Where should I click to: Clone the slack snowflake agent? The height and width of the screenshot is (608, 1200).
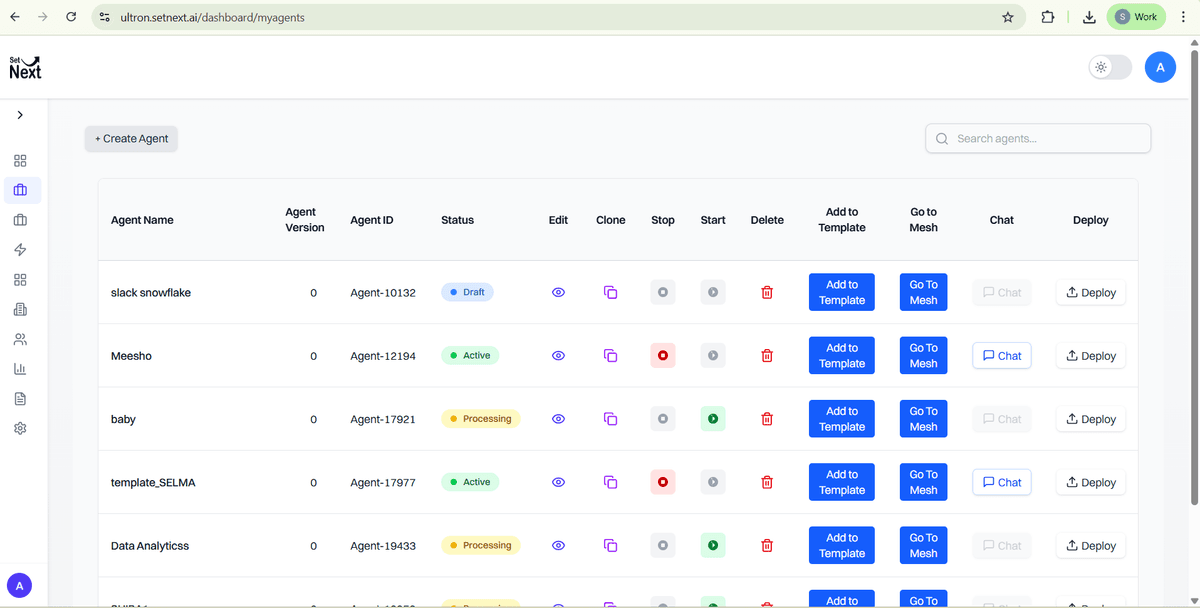[610, 293]
